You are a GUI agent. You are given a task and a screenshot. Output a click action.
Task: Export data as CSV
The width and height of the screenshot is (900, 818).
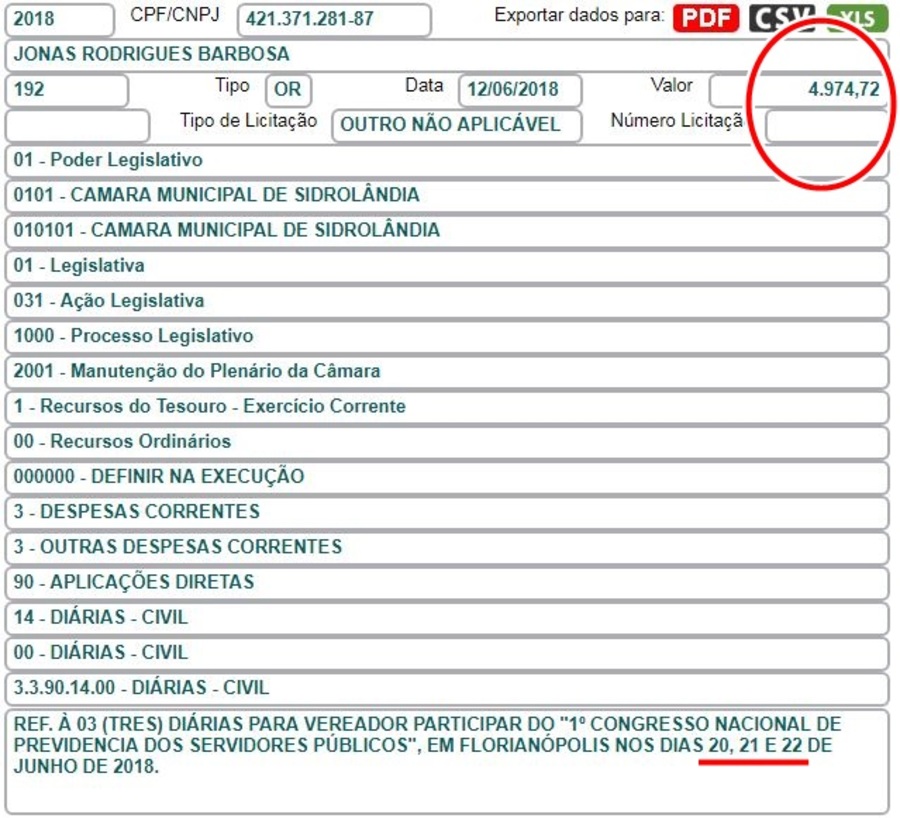(781, 18)
